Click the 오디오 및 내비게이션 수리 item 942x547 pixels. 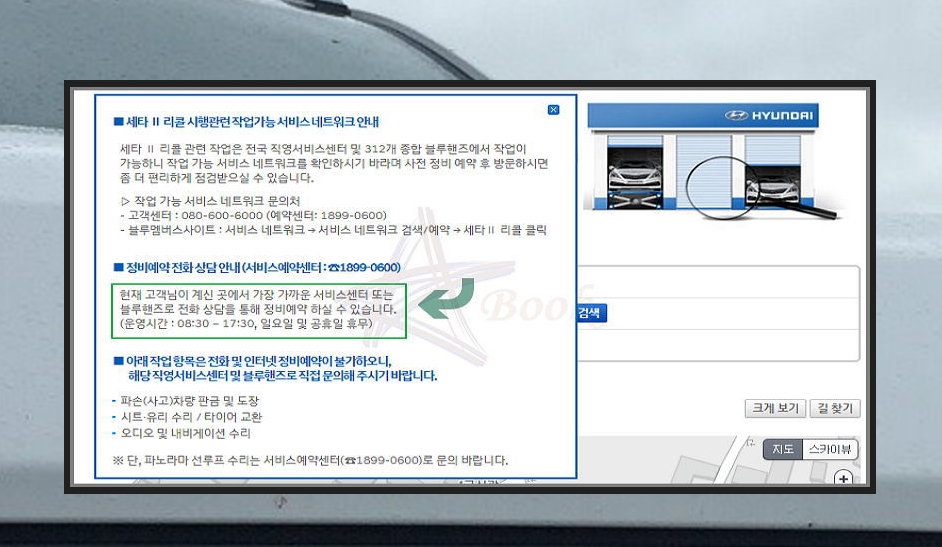point(181,433)
